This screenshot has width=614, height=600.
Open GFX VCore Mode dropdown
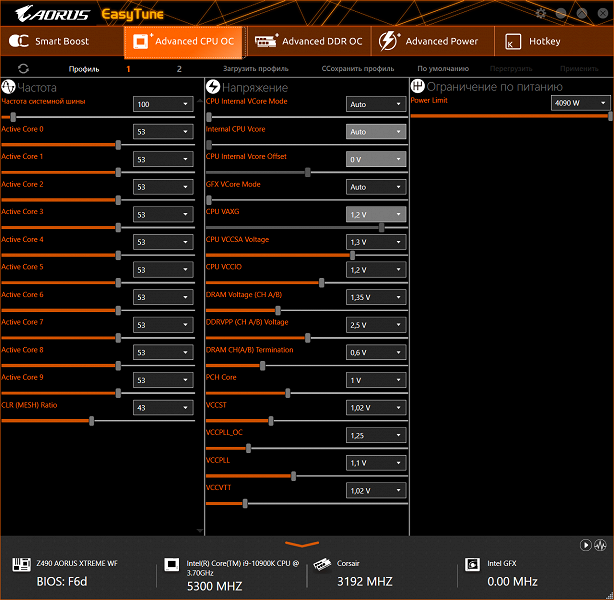pyautogui.click(x=376, y=187)
